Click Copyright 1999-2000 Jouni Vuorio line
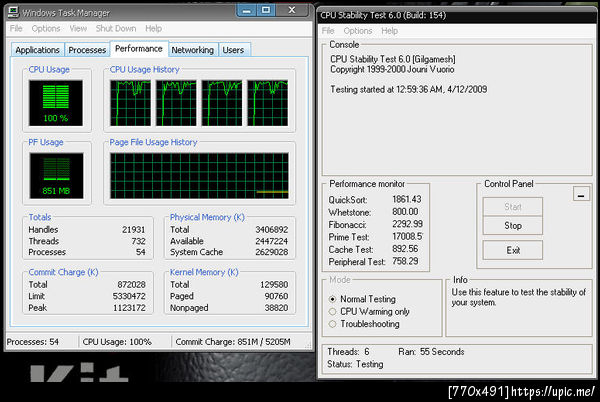The image size is (600, 402). pyautogui.click(x=392, y=70)
